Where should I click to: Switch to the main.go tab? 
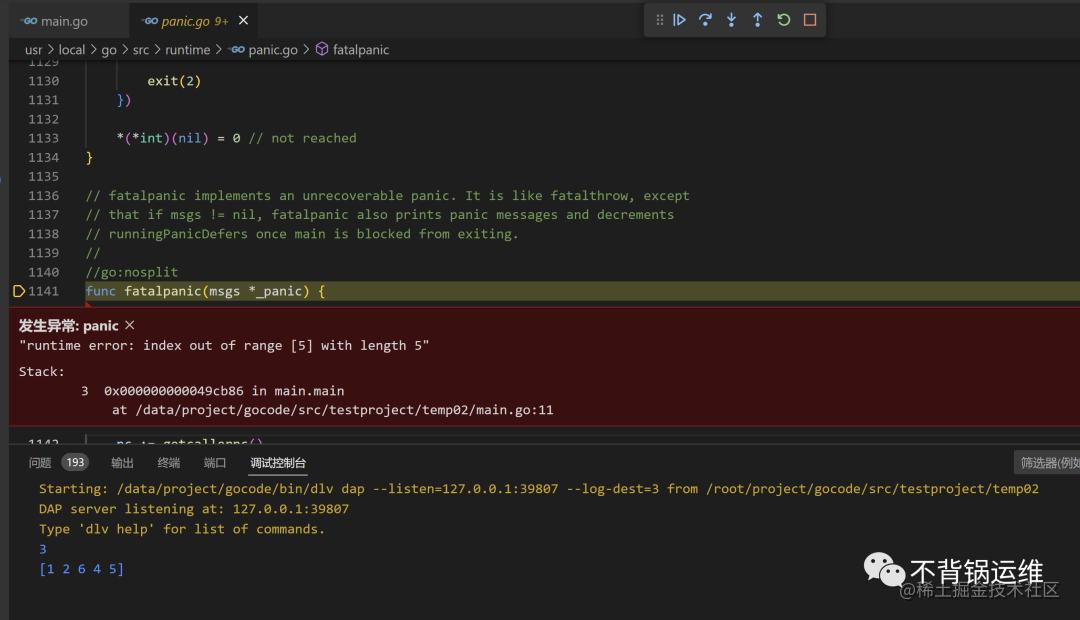(54, 21)
